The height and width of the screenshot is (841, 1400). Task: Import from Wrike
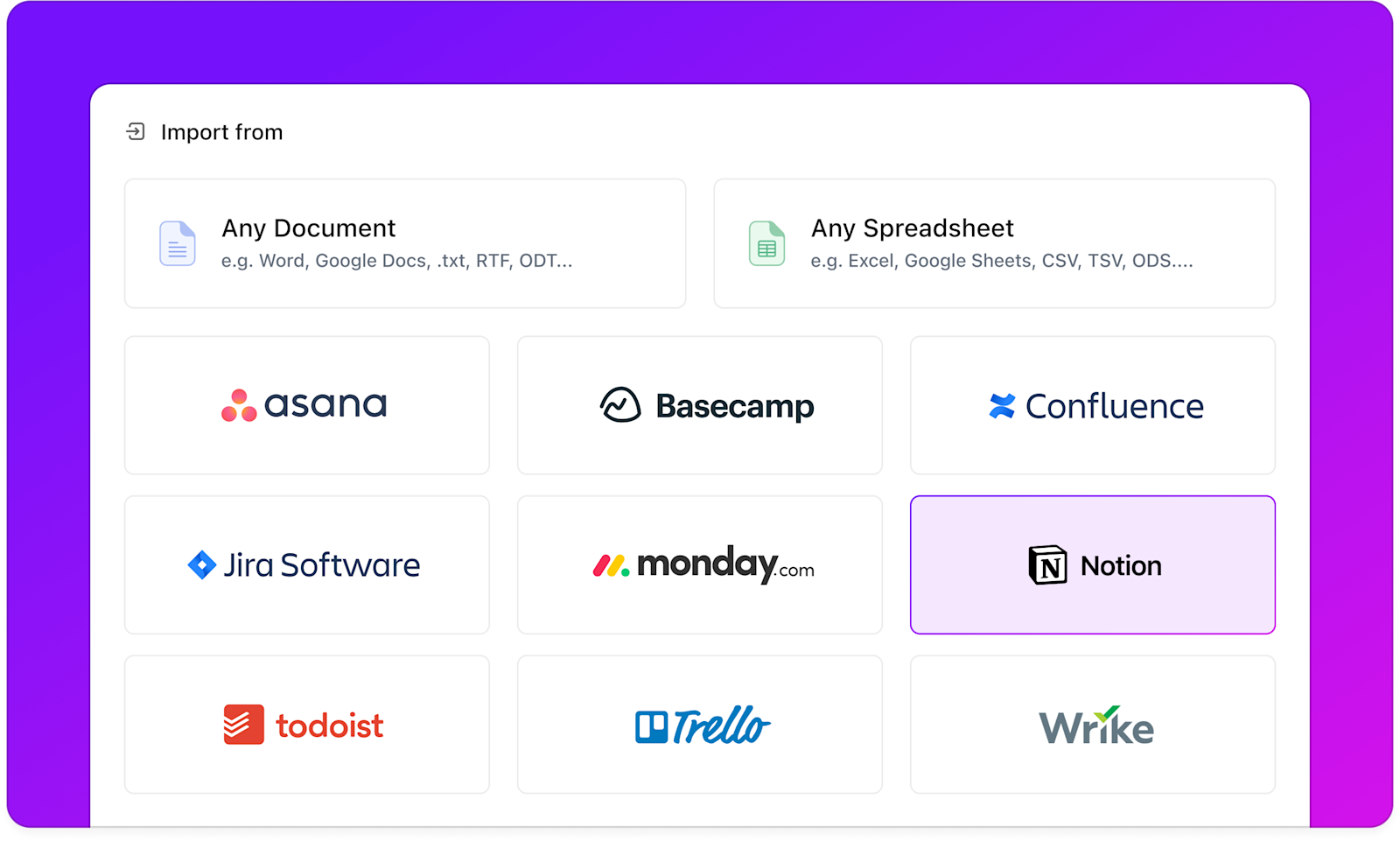[x=1092, y=725]
